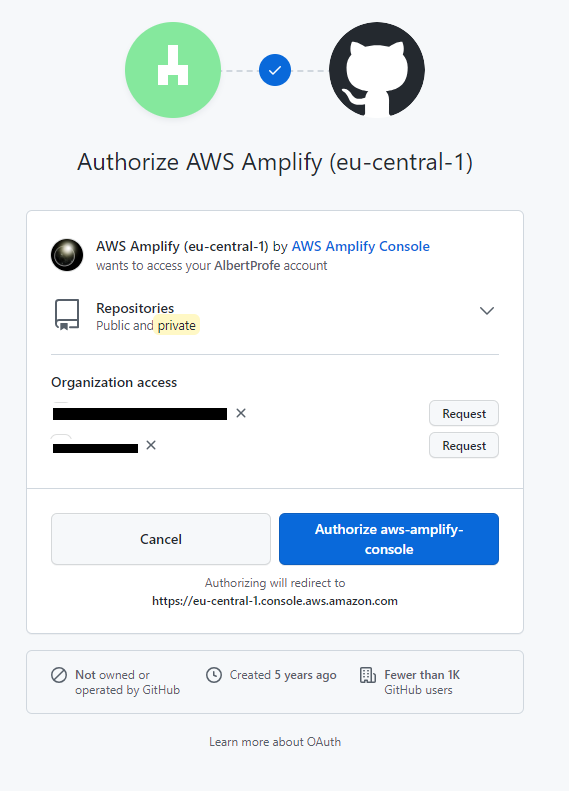Click the highlighted private label
The width and height of the screenshot is (569, 791).
(x=177, y=325)
